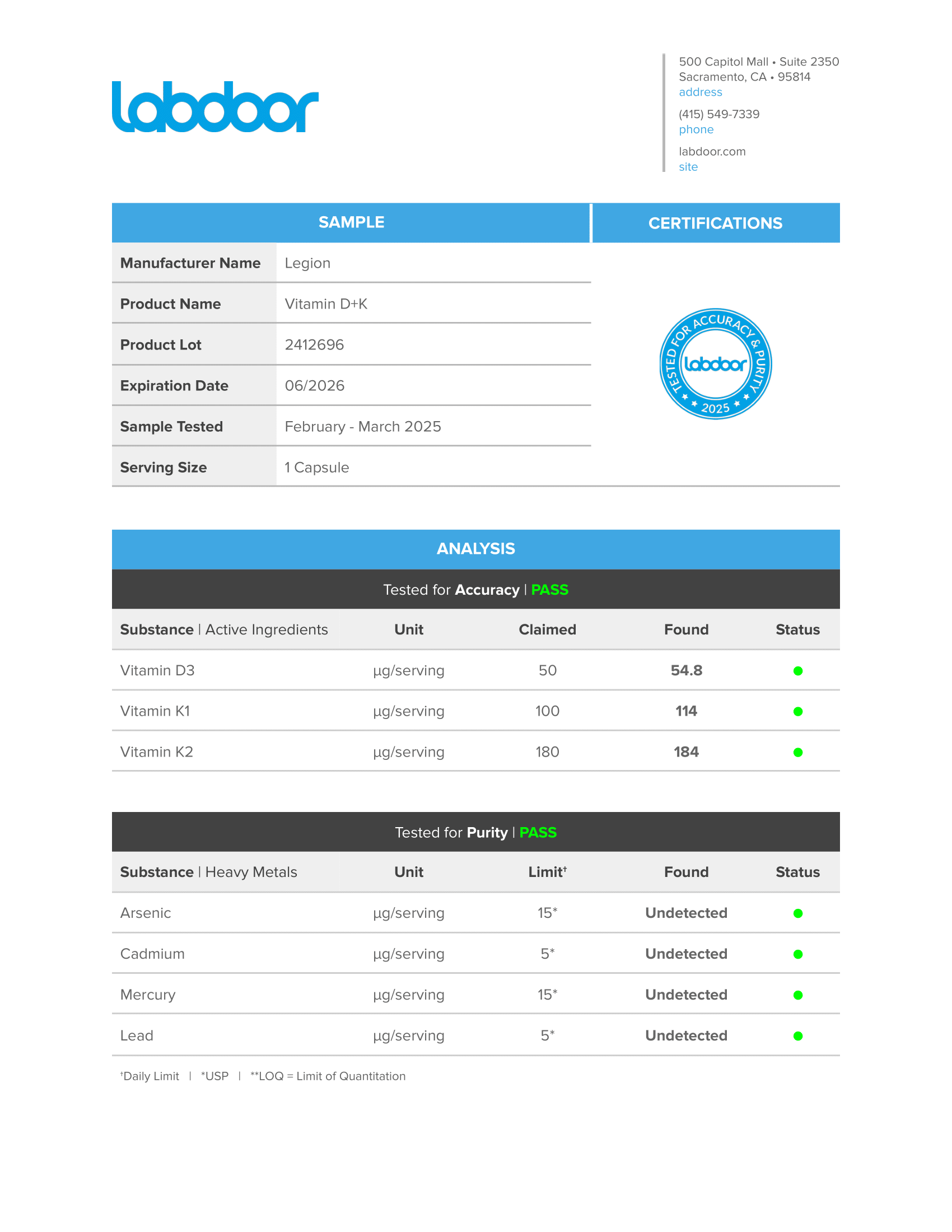Screen dimensions: 952x1232
Task: Click the product value 'Vitamin D+K'
Action: point(326,304)
